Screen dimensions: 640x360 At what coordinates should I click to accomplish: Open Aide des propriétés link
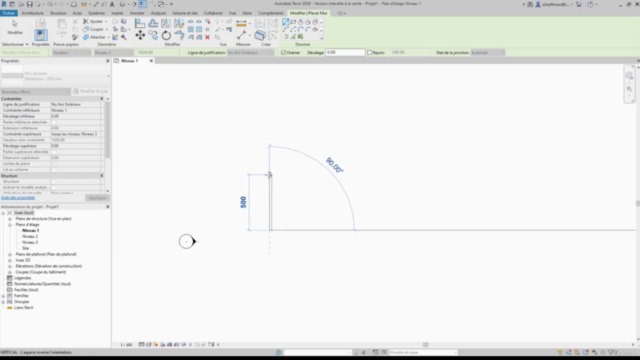(x=18, y=198)
